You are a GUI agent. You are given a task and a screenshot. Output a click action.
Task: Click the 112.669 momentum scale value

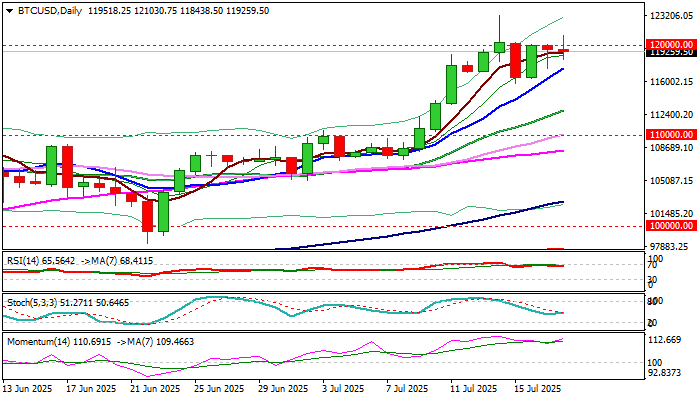[x=665, y=340]
